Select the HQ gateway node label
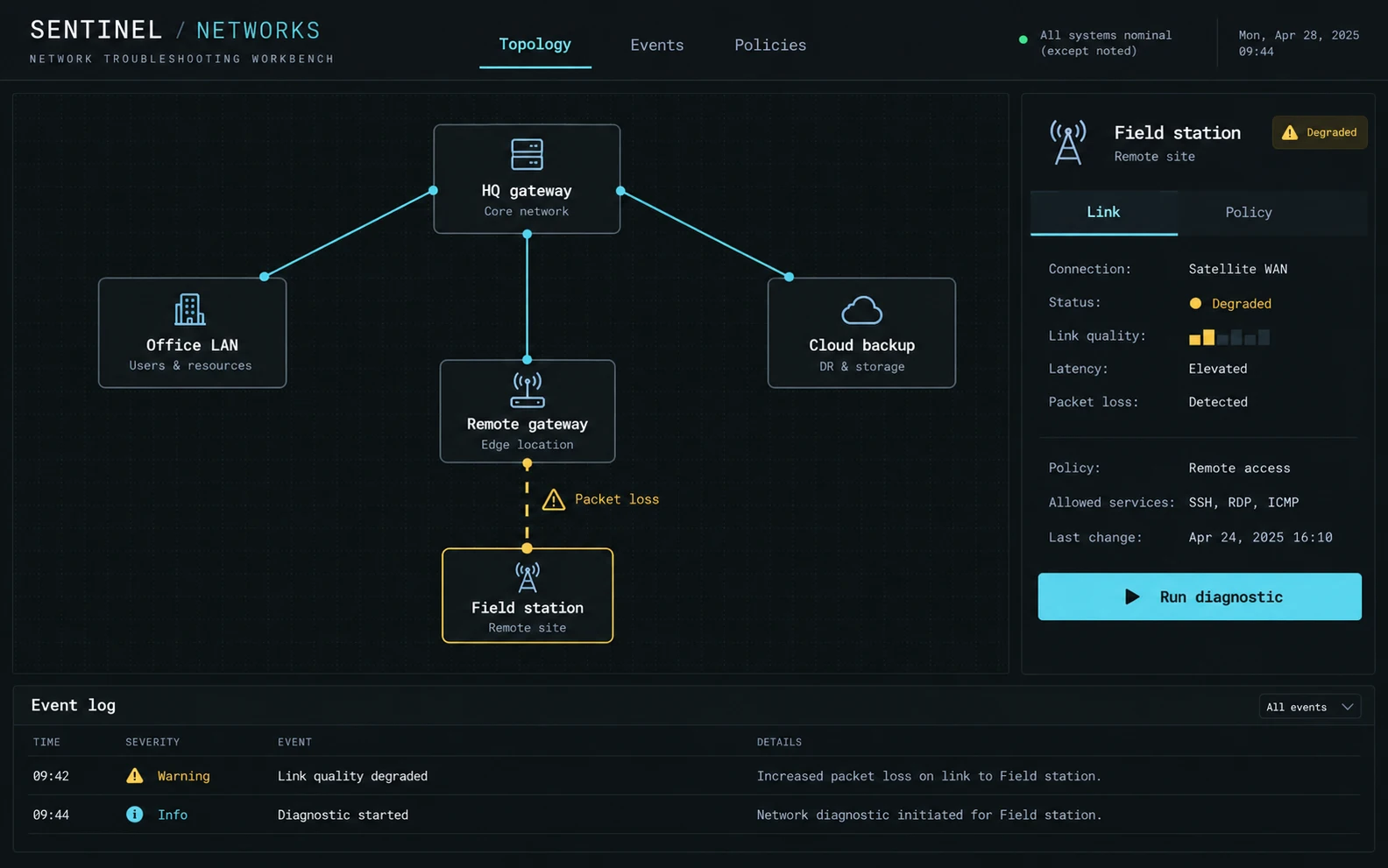The width and height of the screenshot is (1388, 868). point(527,190)
